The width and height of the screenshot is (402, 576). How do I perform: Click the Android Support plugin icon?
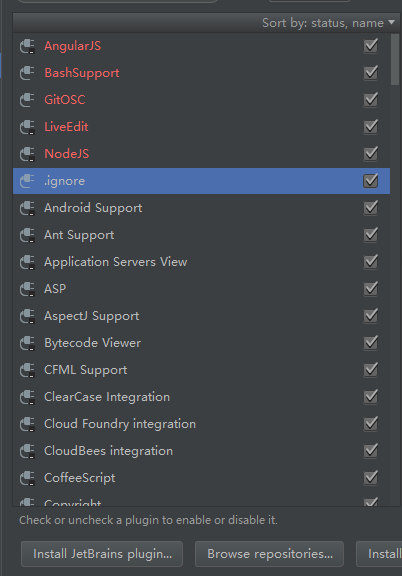click(x=27, y=208)
